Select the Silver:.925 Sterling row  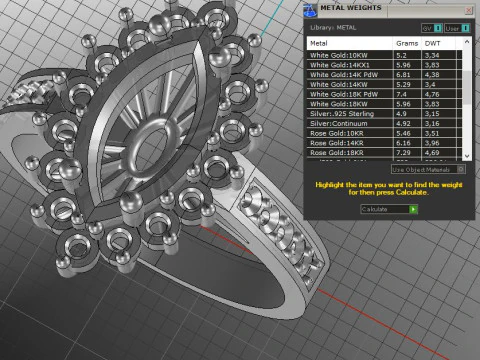(384, 114)
